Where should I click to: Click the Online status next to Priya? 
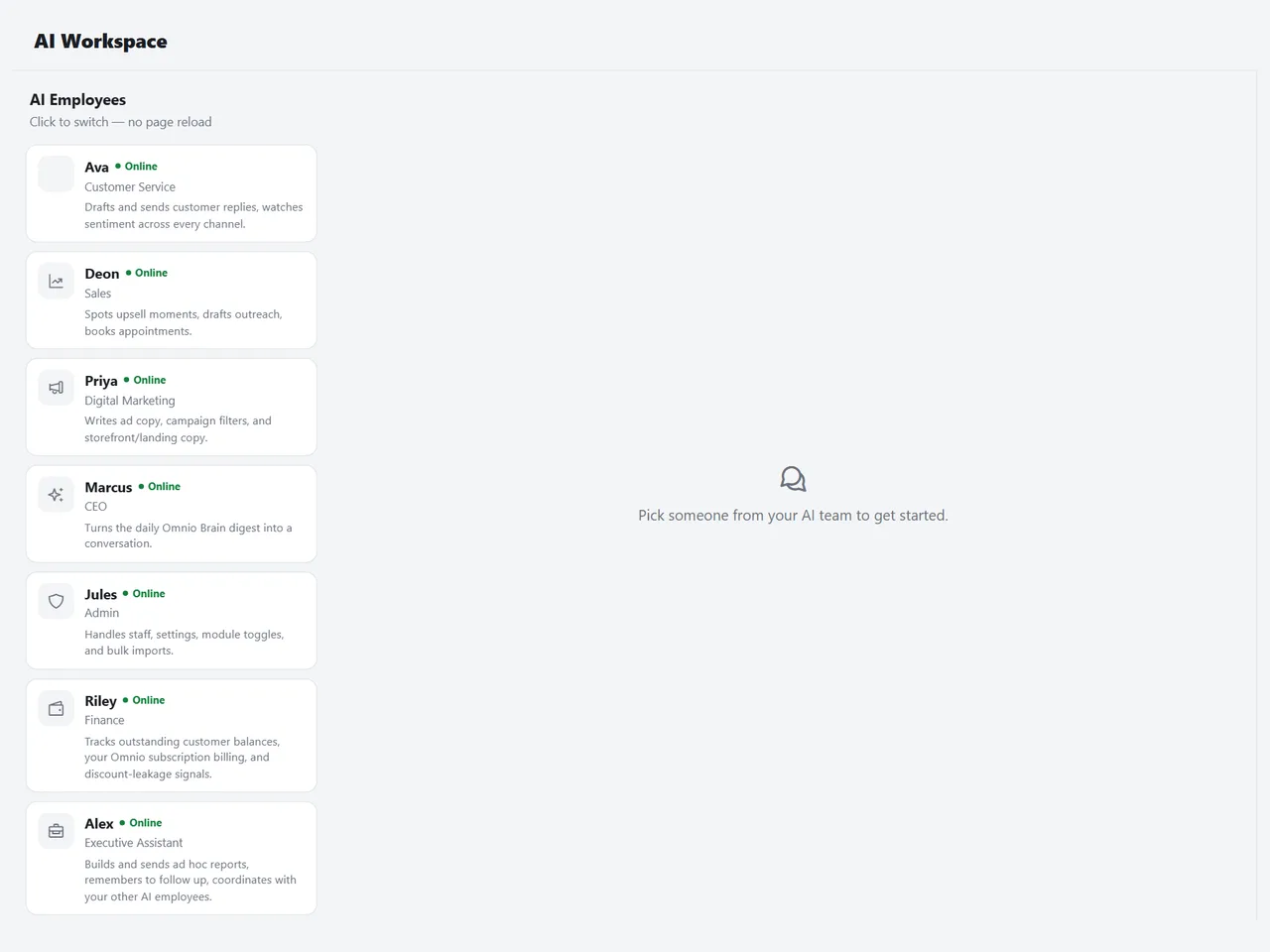pyautogui.click(x=145, y=380)
